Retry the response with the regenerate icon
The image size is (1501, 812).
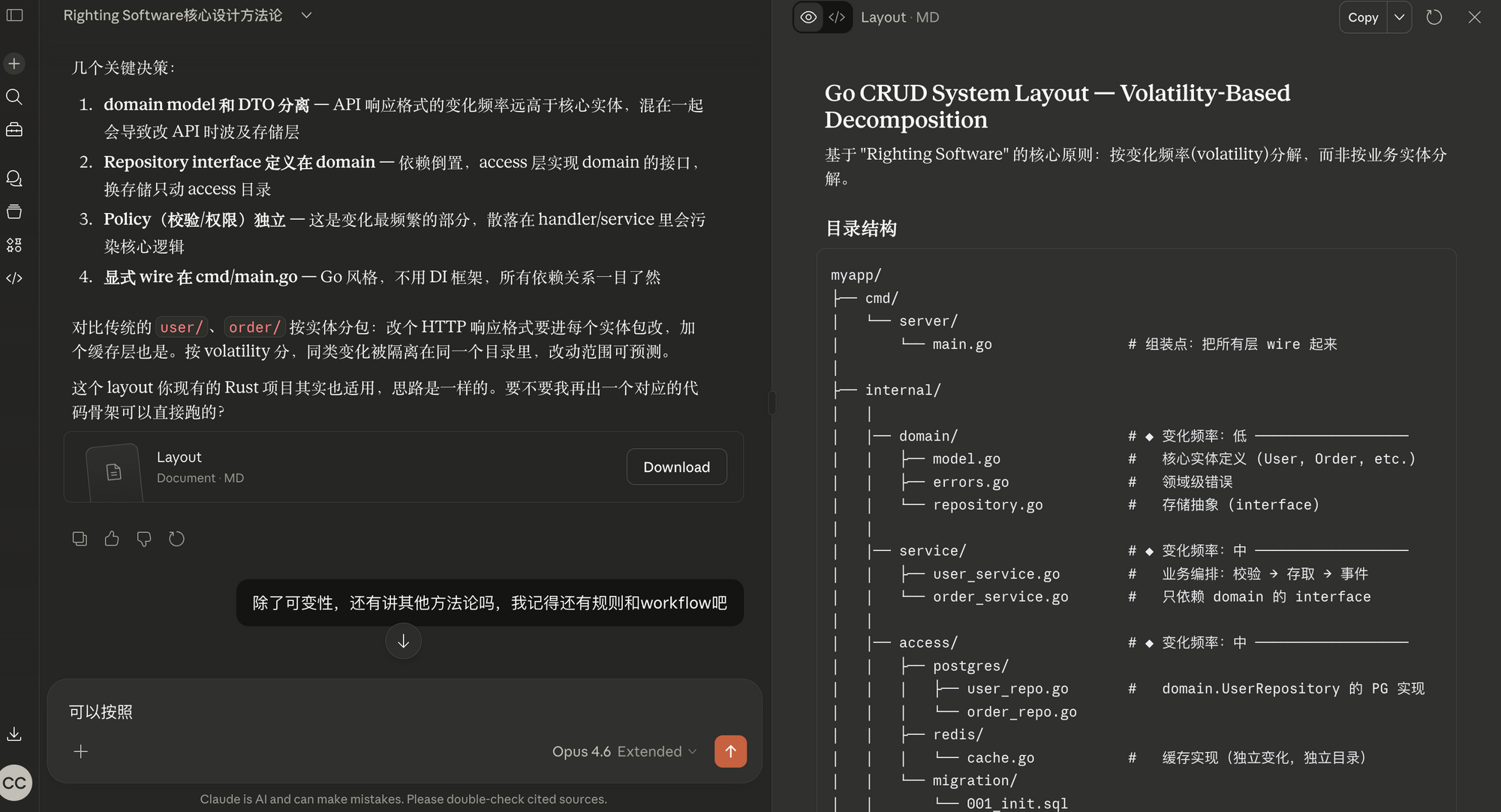(176, 539)
